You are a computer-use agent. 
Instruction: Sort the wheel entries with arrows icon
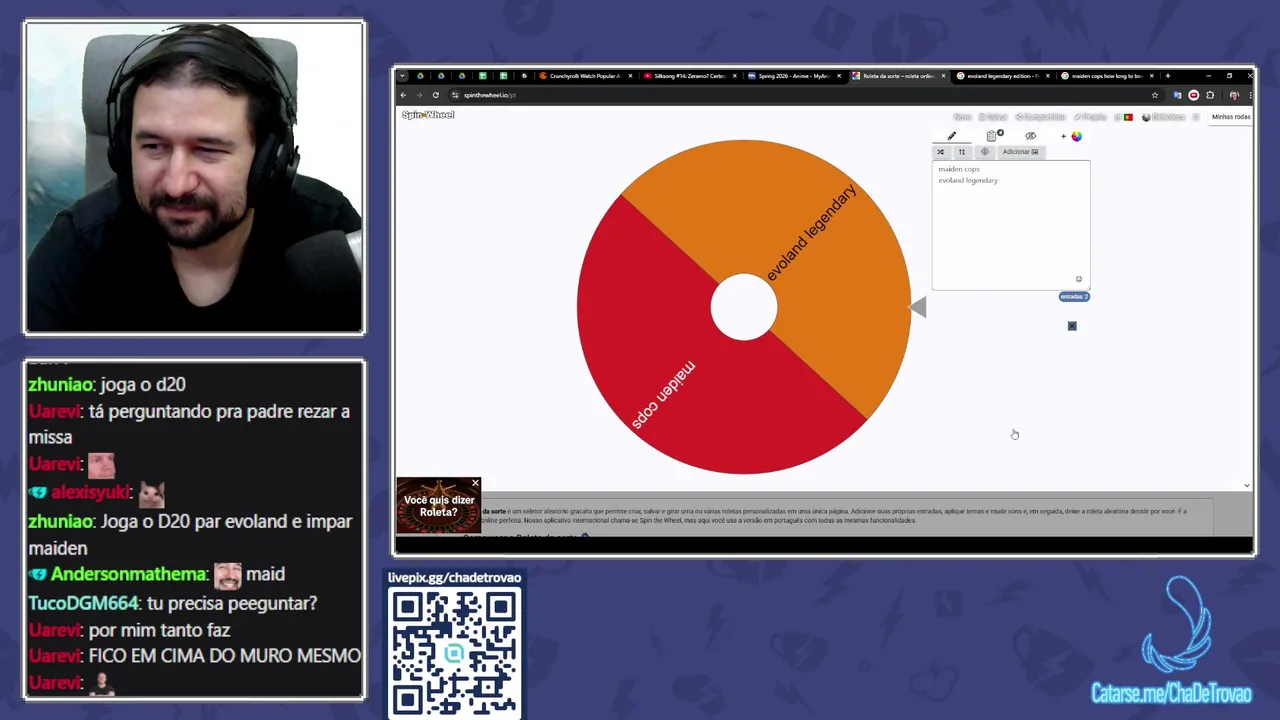coord(962,152)
